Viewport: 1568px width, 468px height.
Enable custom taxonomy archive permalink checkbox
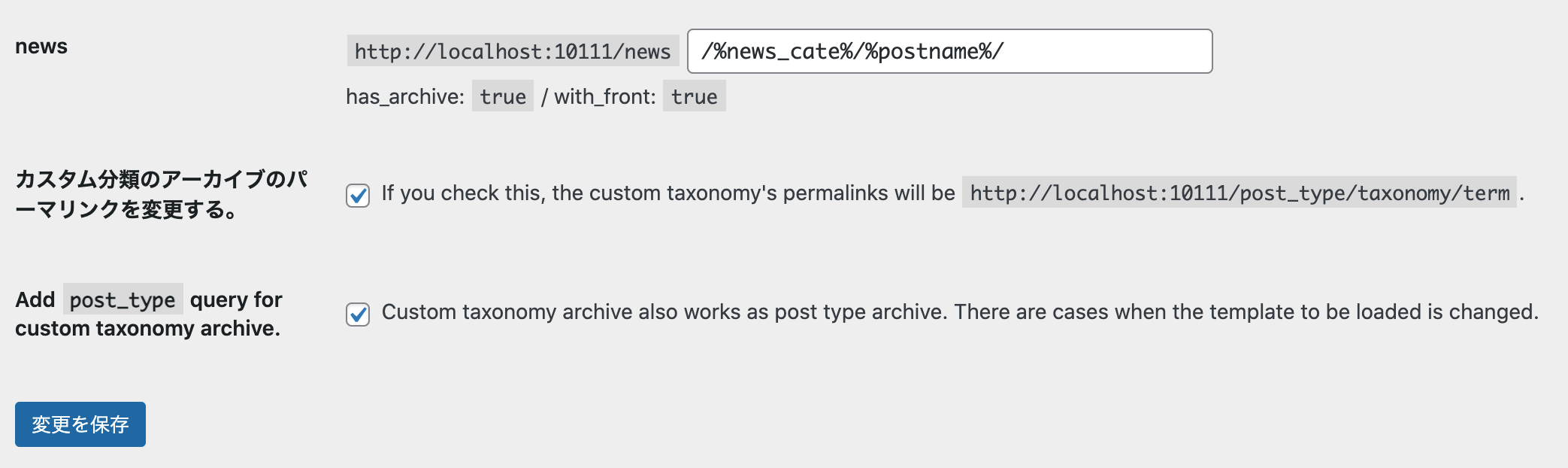358,195
